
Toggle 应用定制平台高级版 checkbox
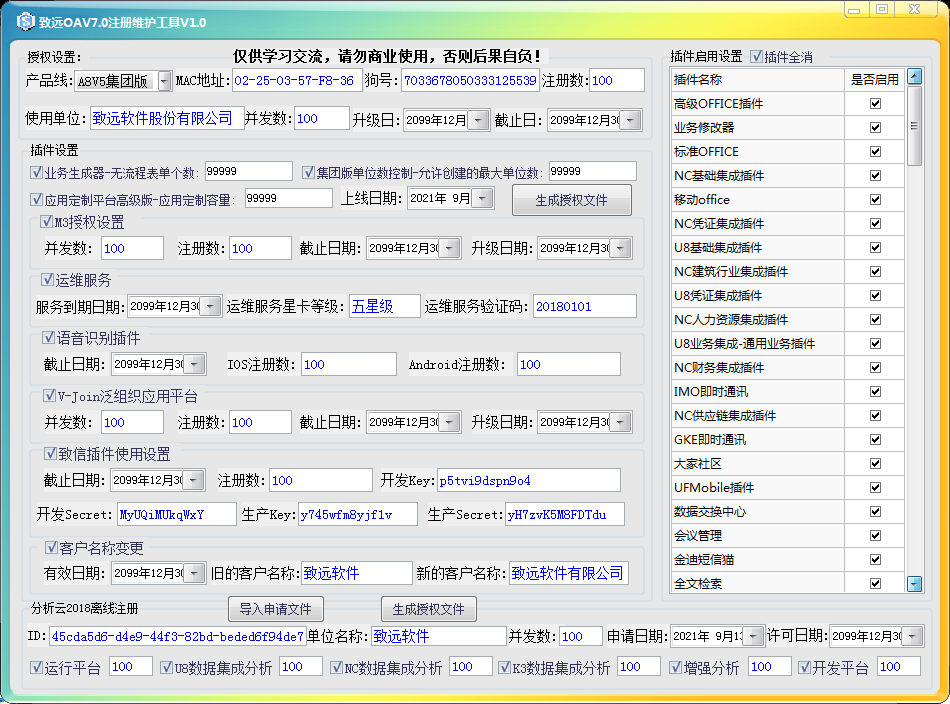[x=36, y=199]
